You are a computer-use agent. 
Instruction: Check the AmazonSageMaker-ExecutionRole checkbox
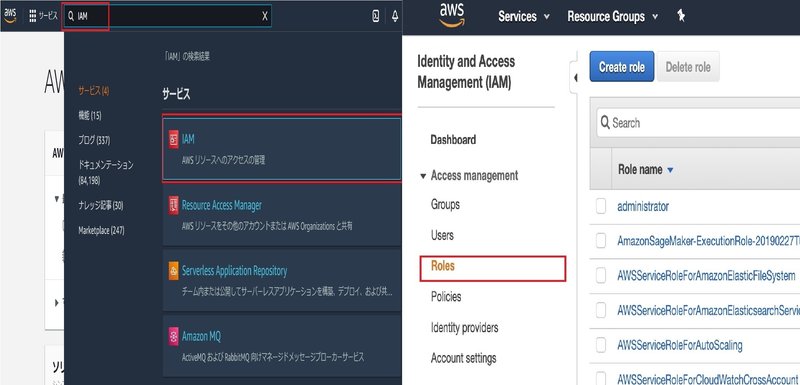tap(601, 241)
